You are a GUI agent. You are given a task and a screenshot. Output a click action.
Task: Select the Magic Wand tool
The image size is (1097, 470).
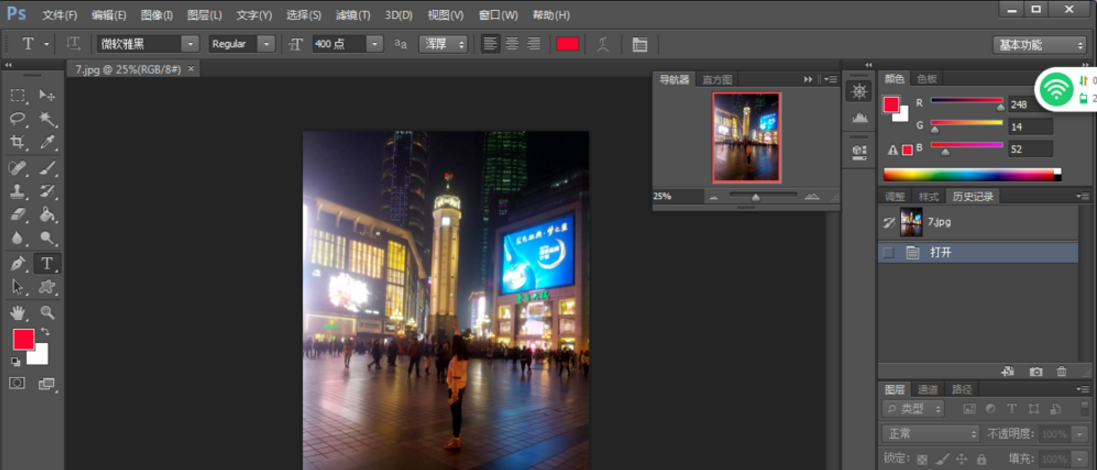47,119
